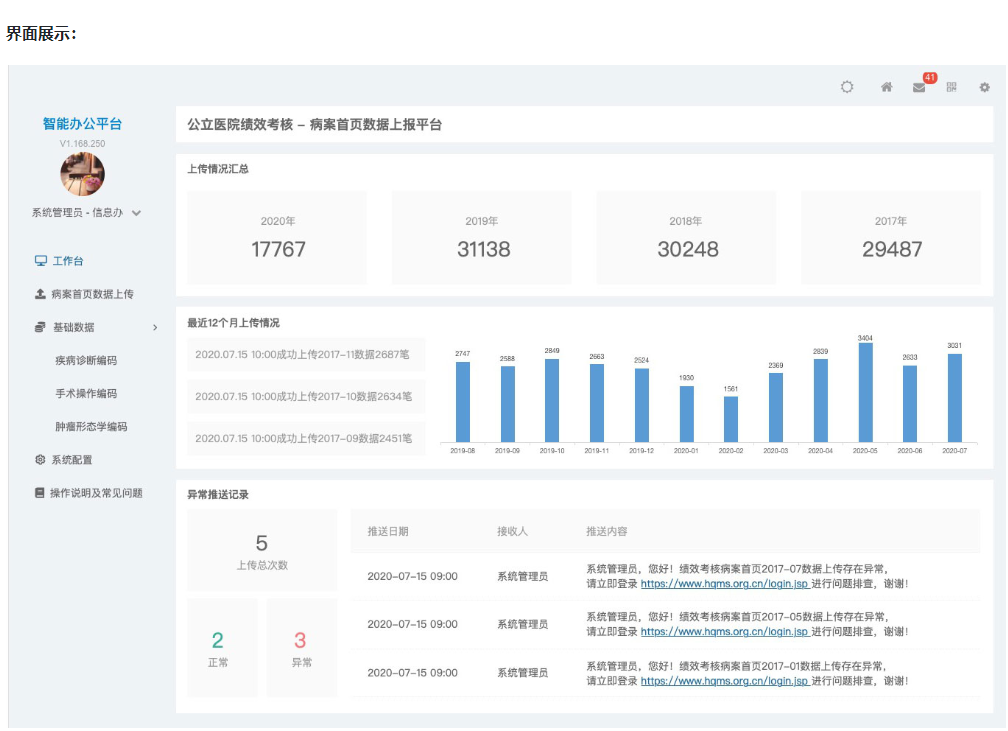Click the upload icon beside 病案首页数据上传
The width and height of the screenshot is (1008, 731).
(x=40, y=294)
